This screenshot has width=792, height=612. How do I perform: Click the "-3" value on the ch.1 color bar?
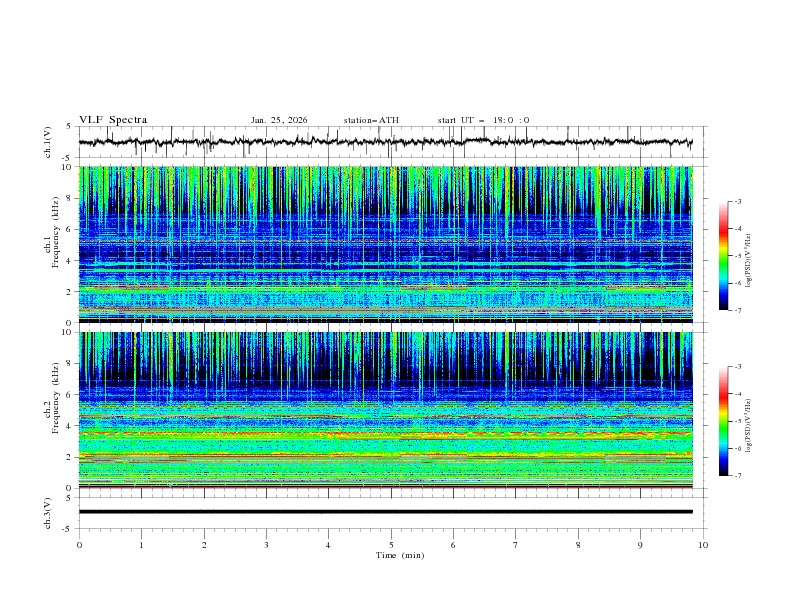point(738,201)
